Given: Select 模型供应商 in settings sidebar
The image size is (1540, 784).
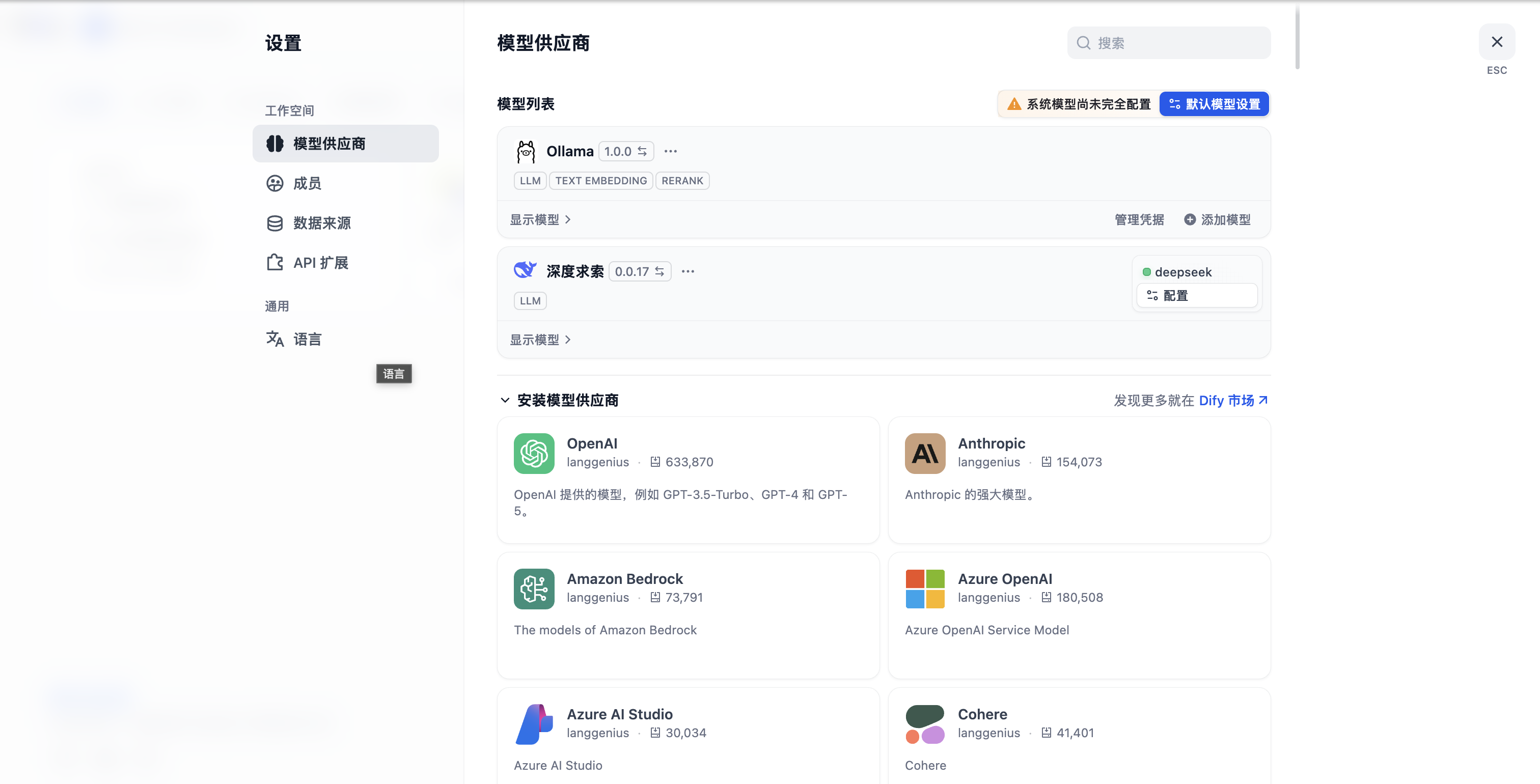Looking at the screenshot, I should pos(346,144).
